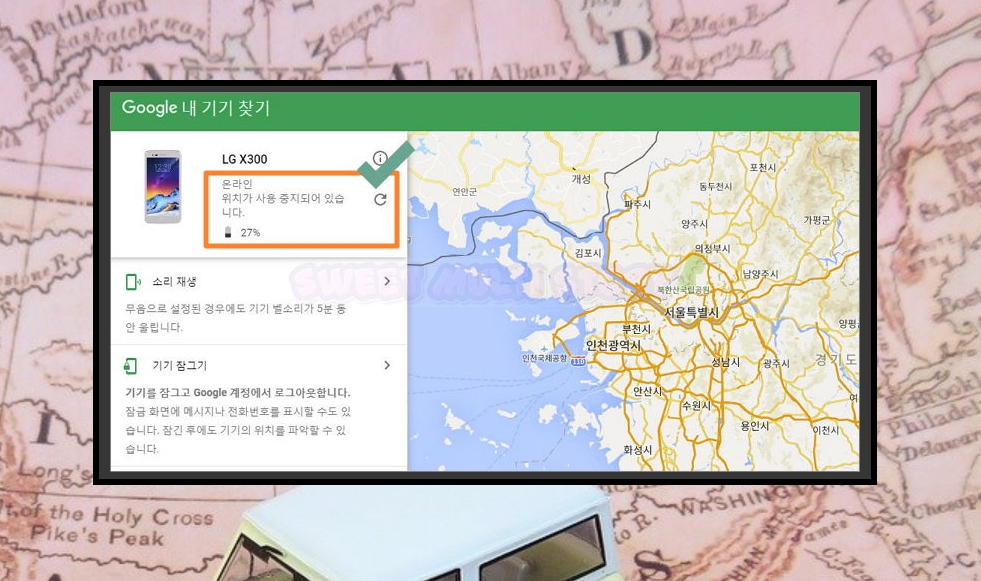Click 인천국제공항 marker on the map
Image resolution: width=981 pixels, height=581 pixels.
point(544,358)
